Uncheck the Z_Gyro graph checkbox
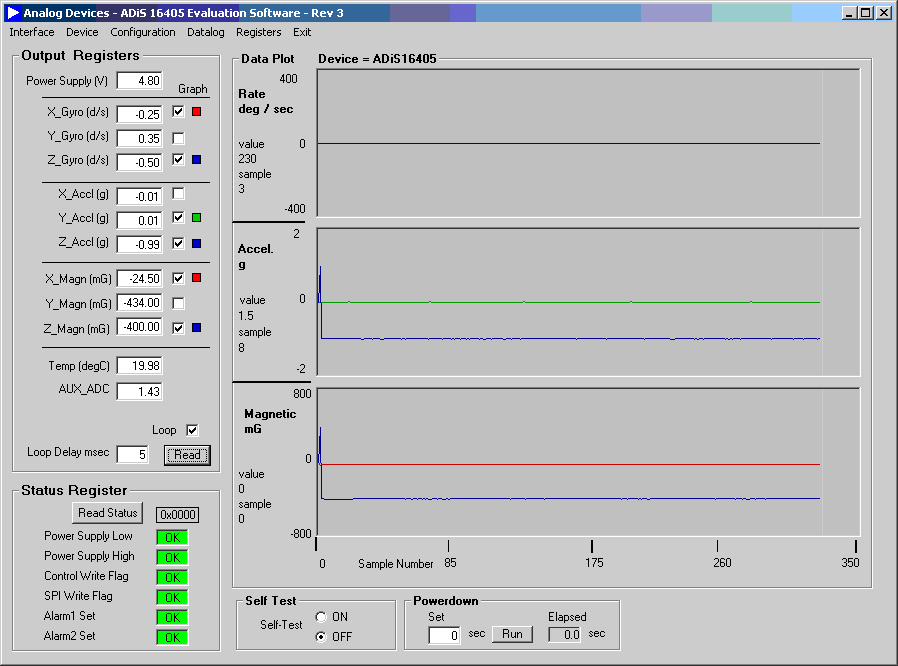Image resolution: width=898 pixels, height=666 pixels. tap(178, 159)
